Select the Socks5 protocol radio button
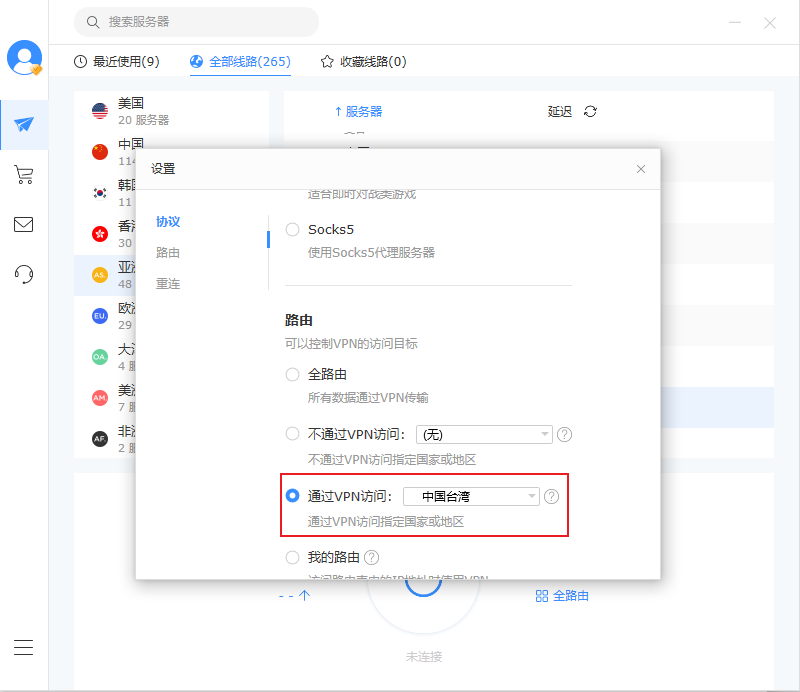This screenshot has width=800, height=692. (x=292, y=230)
